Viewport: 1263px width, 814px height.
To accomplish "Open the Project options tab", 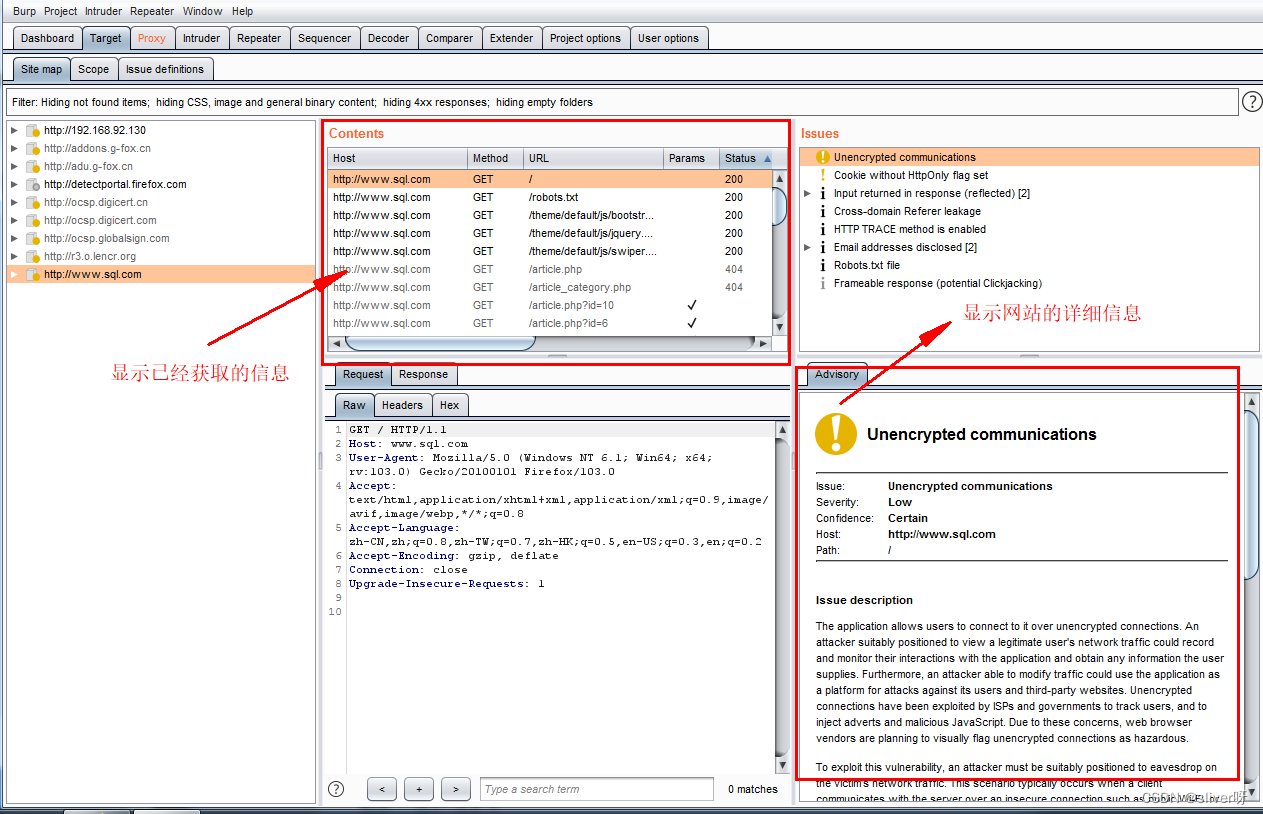I will (x=586, y=38).
